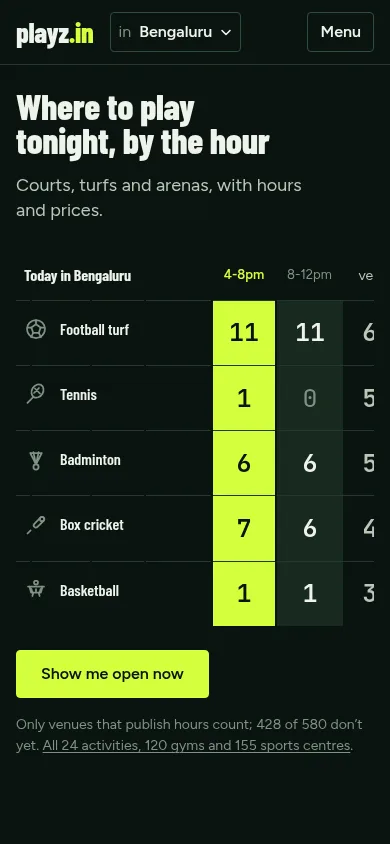The width and height of the screenshot is (390, 844).
Task: Open the All 24 activities link
Action: [x=196, y=746]
